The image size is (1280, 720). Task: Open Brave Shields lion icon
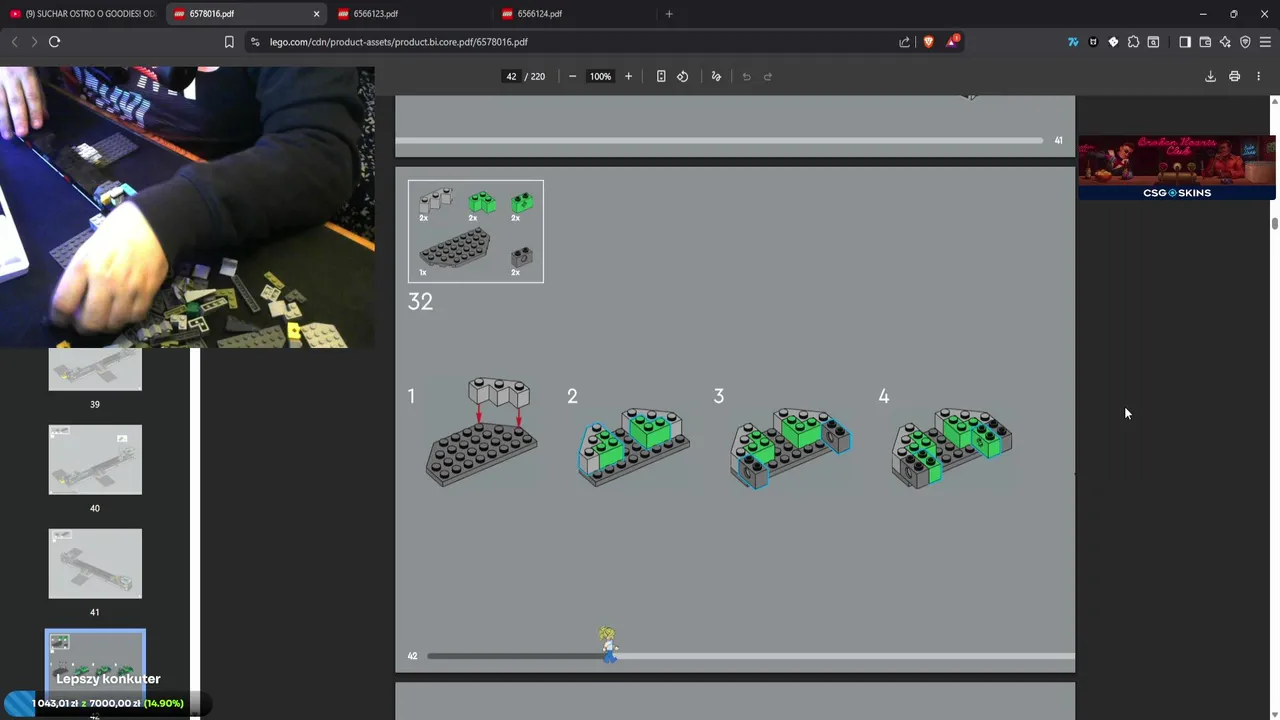(x=929, y=42)
